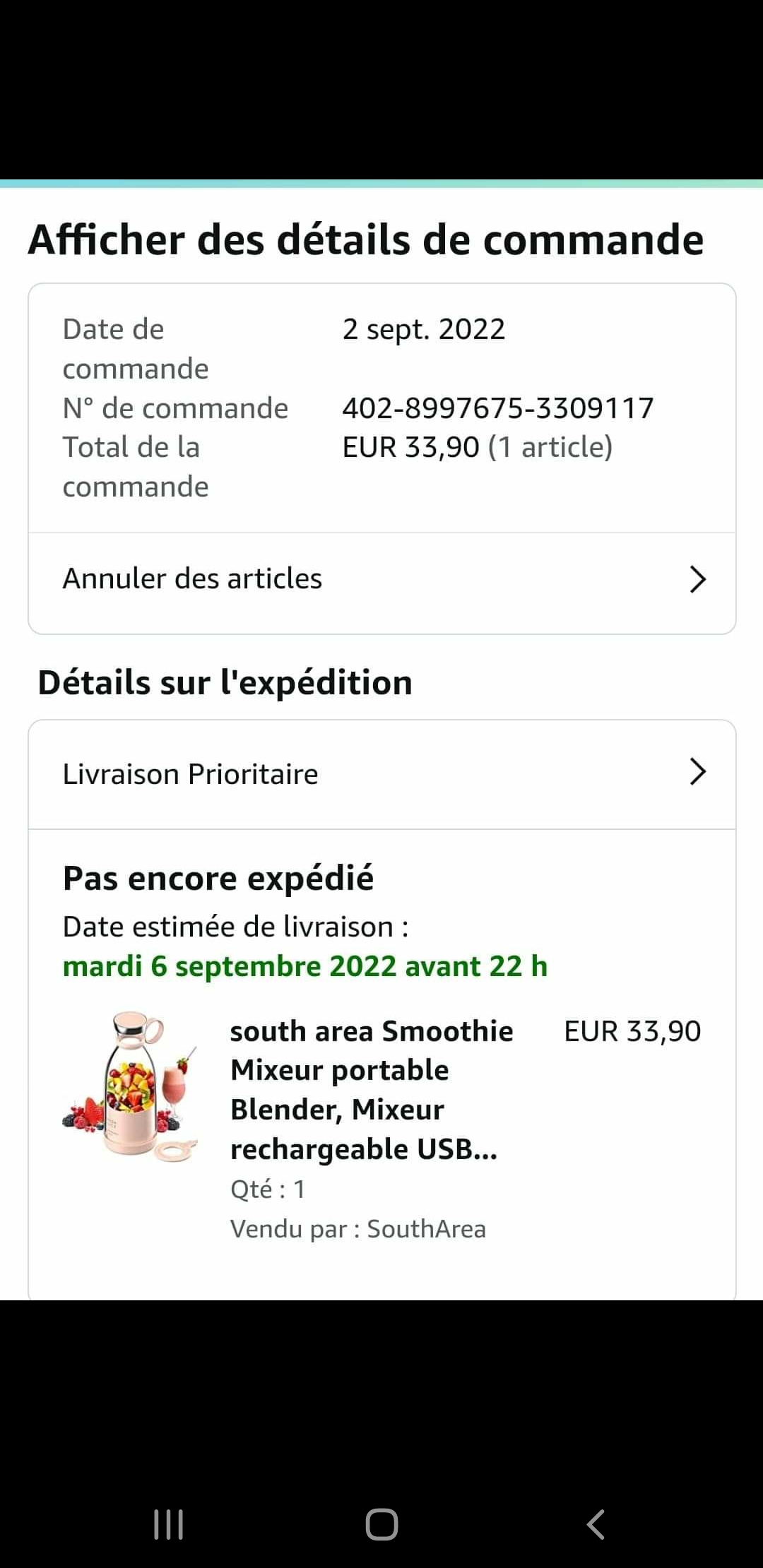Click the green estimated delivery date text

point(305,966)
